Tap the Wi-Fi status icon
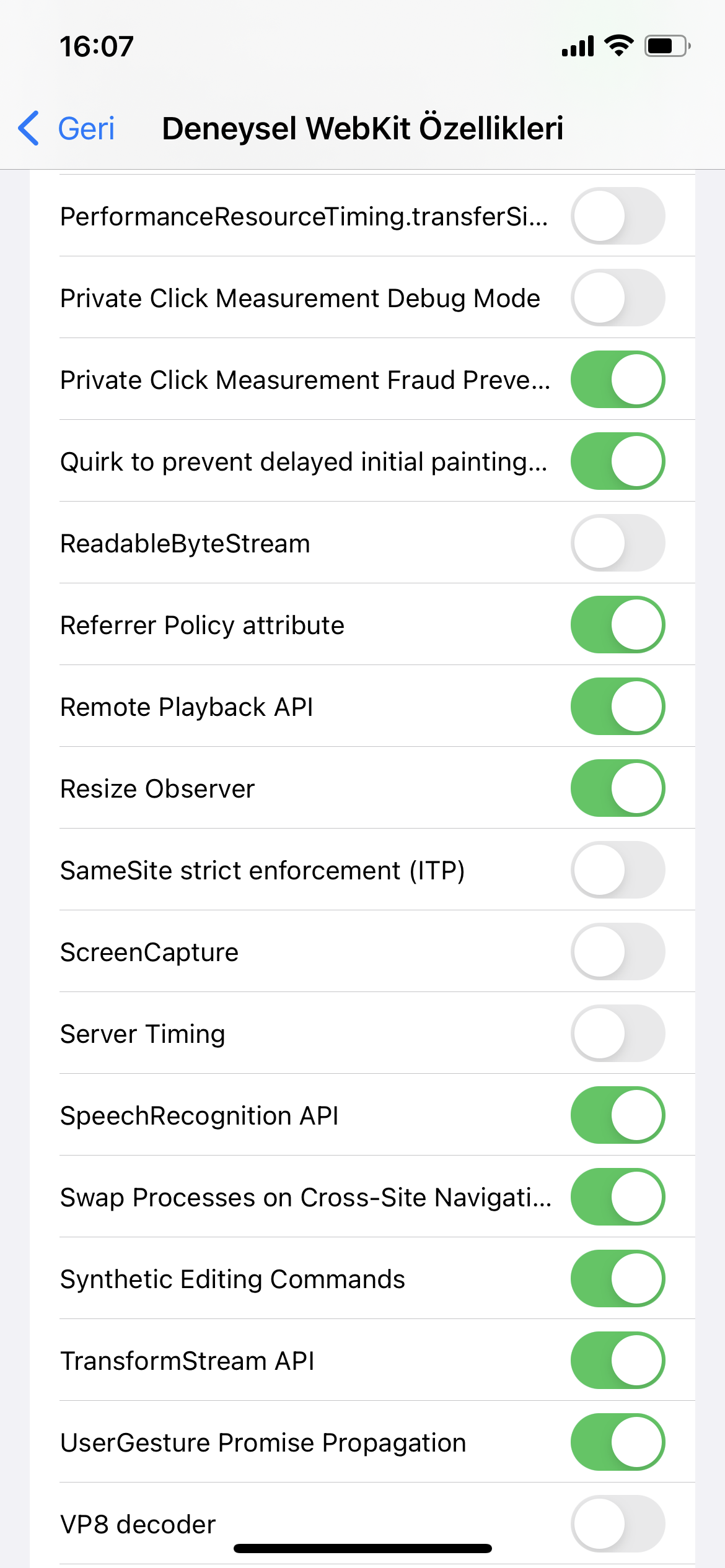 click(x=618, y=46)
